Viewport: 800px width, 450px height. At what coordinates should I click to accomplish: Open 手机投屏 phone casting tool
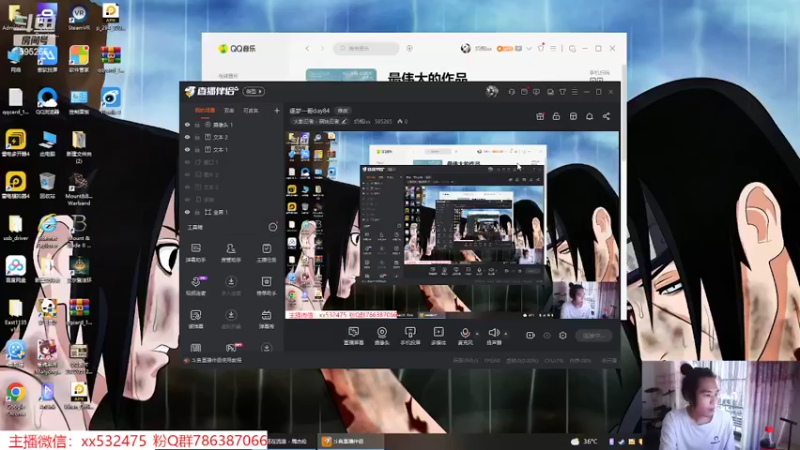pos(410,336)
